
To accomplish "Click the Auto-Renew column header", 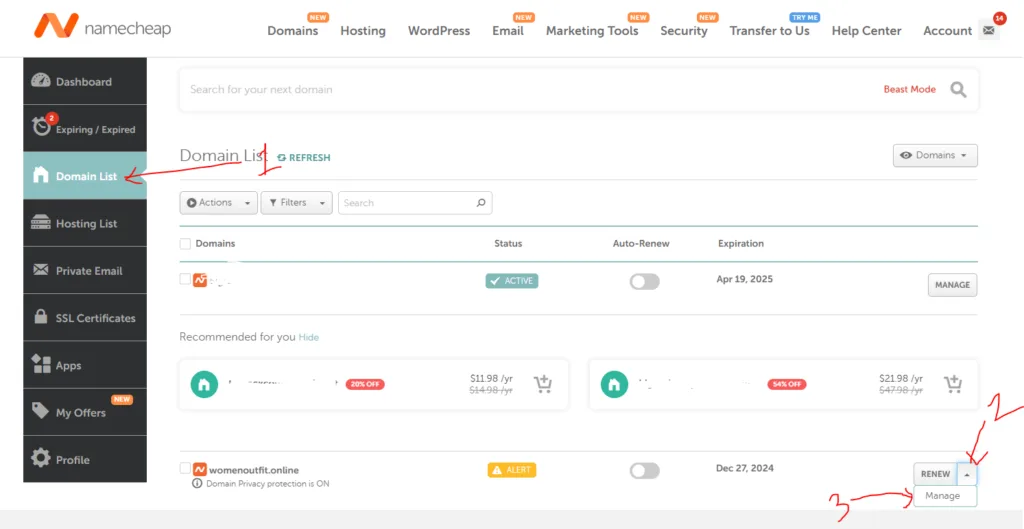I will tap(641, 244).
